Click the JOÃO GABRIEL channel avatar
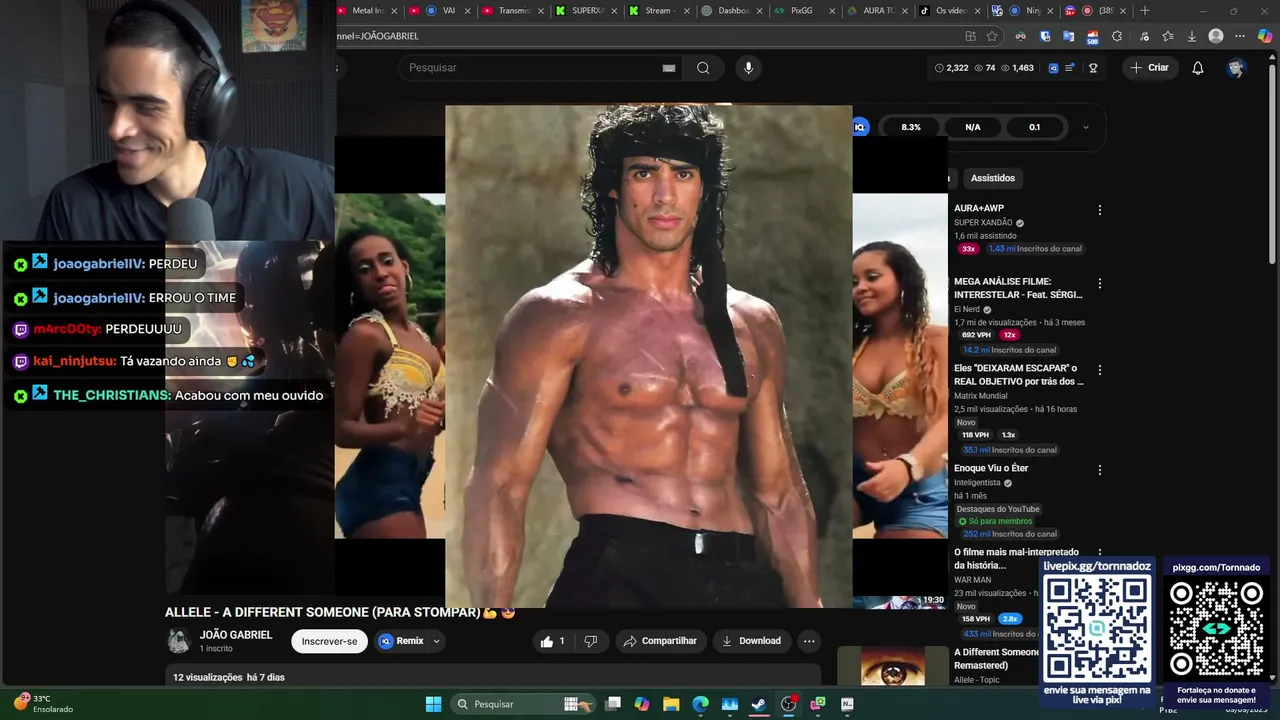Screen dimensions: 1280x720 (x=179, y=641)
